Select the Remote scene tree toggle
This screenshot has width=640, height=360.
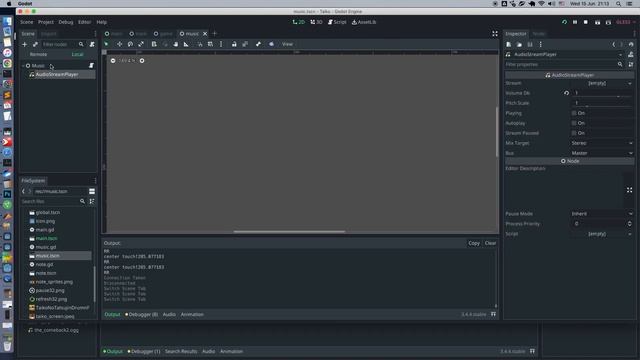click(x=38, y=54)
